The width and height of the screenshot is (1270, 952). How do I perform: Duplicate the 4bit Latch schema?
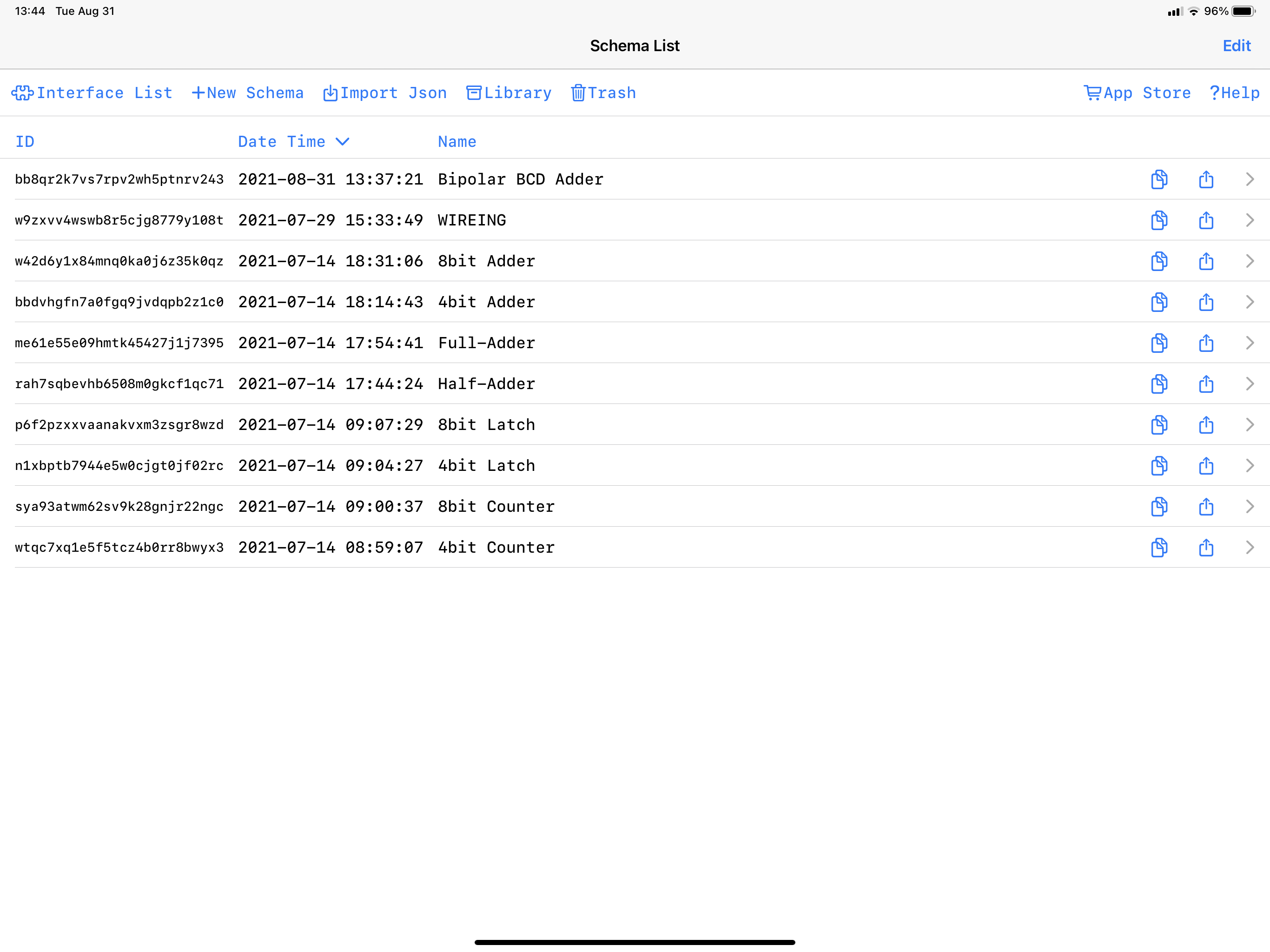tap(1158, 466)
